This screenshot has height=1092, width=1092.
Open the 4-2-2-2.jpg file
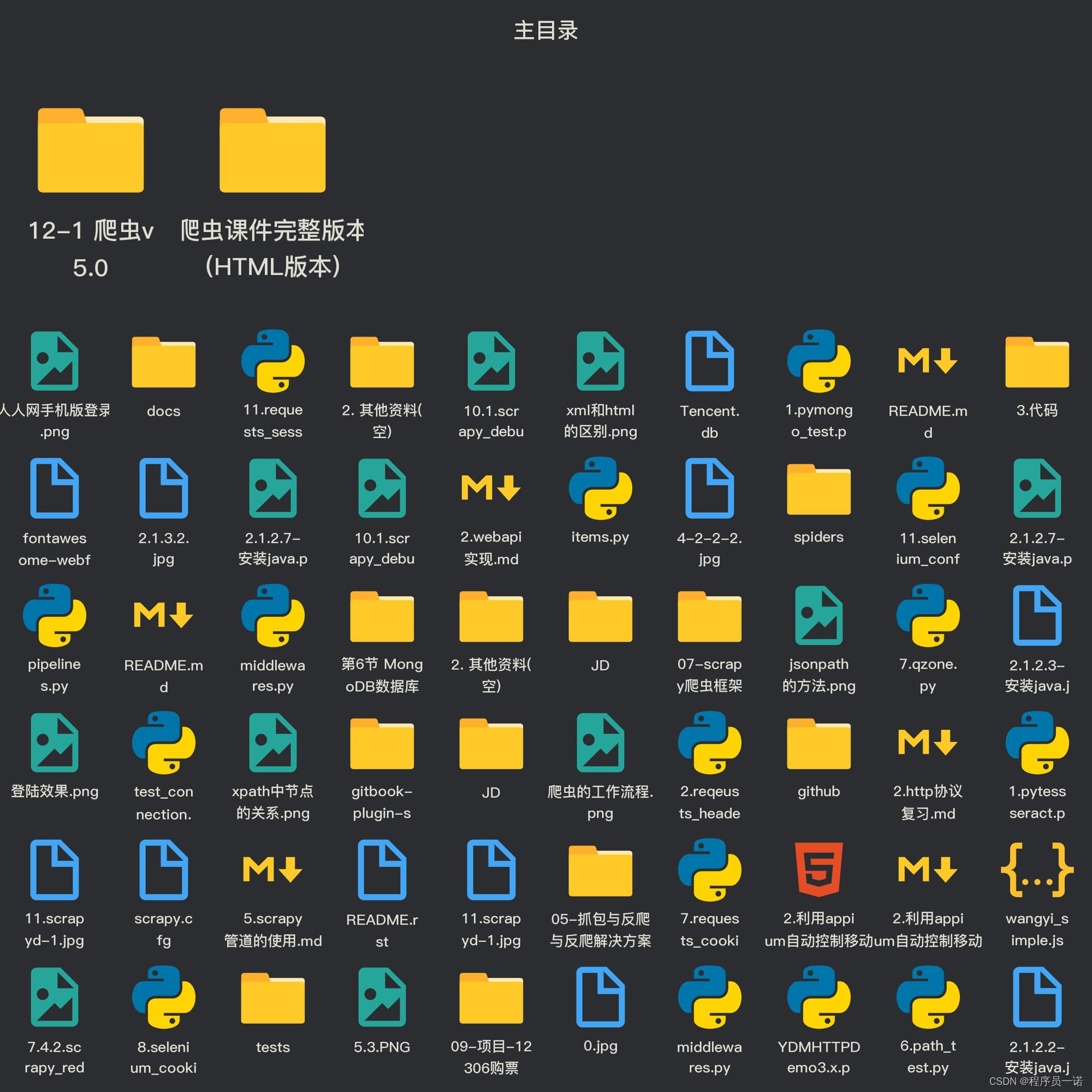coord(709,488)
